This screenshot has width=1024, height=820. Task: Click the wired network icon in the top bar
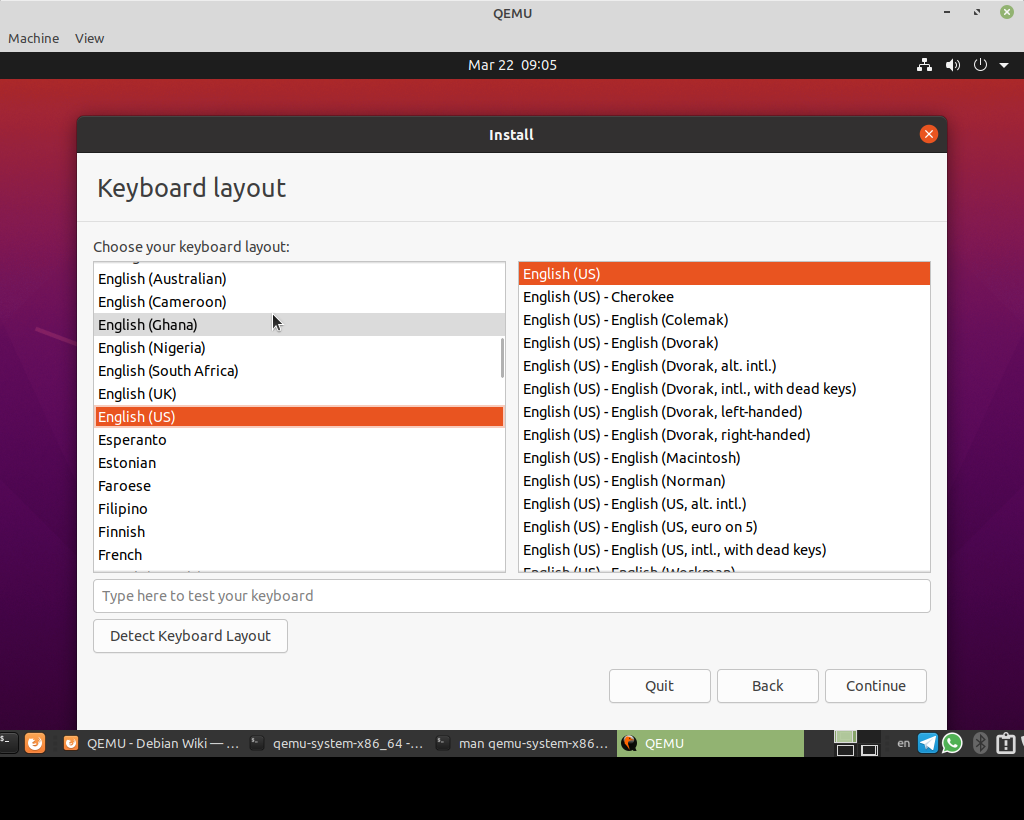(x=924, y=65)
